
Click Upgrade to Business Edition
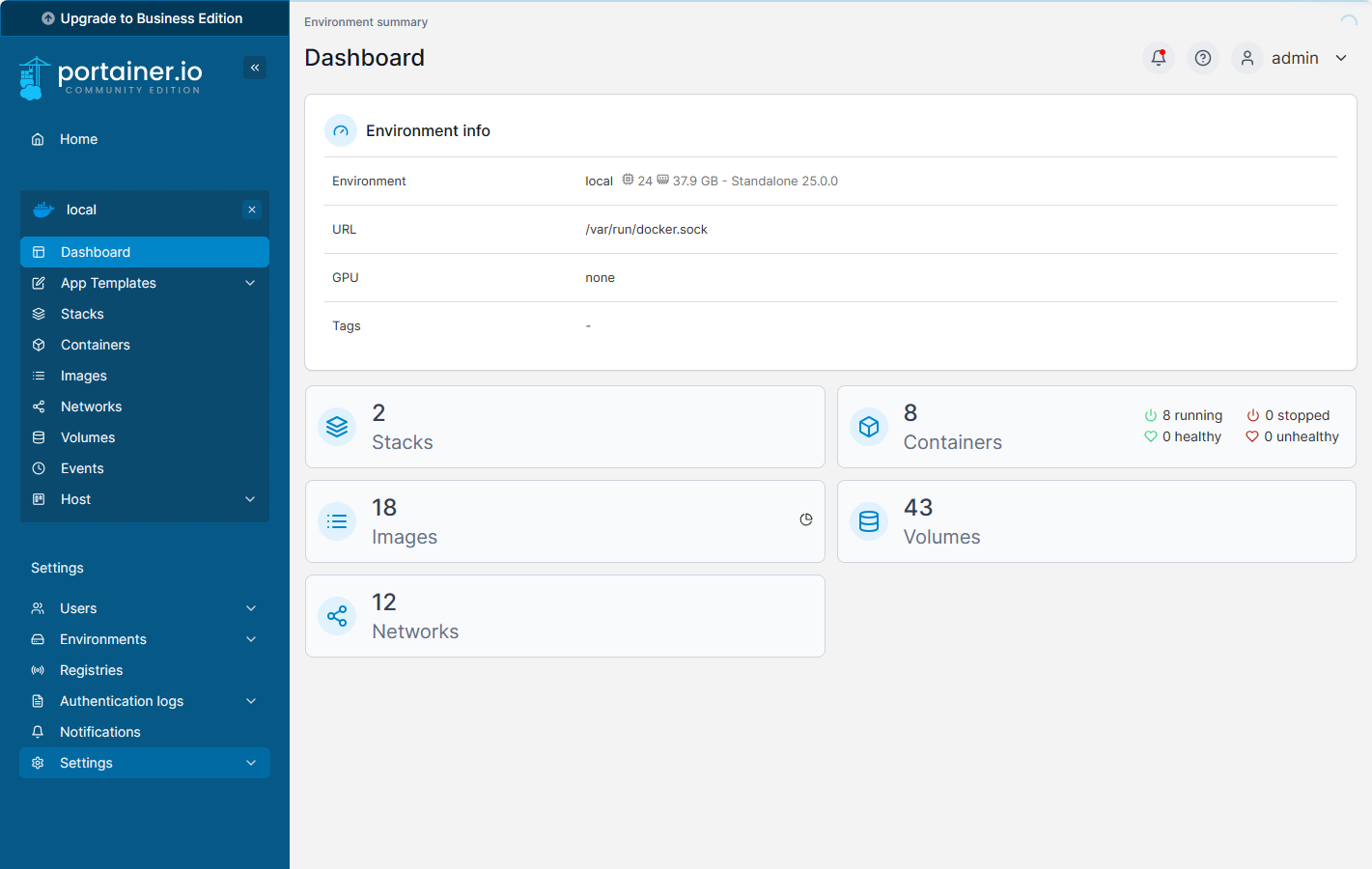coord(145,18)
